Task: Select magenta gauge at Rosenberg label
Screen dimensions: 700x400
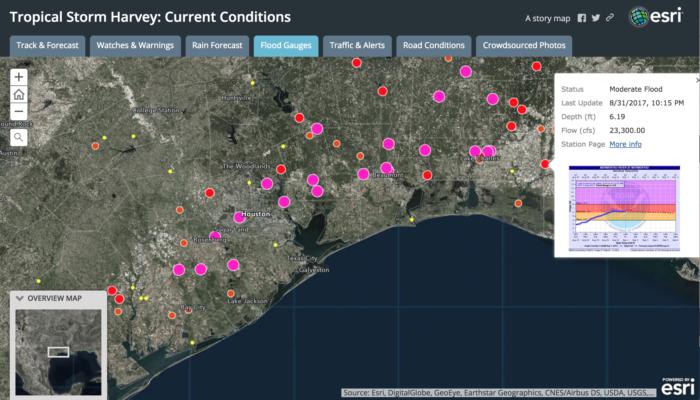Action: 215,236
